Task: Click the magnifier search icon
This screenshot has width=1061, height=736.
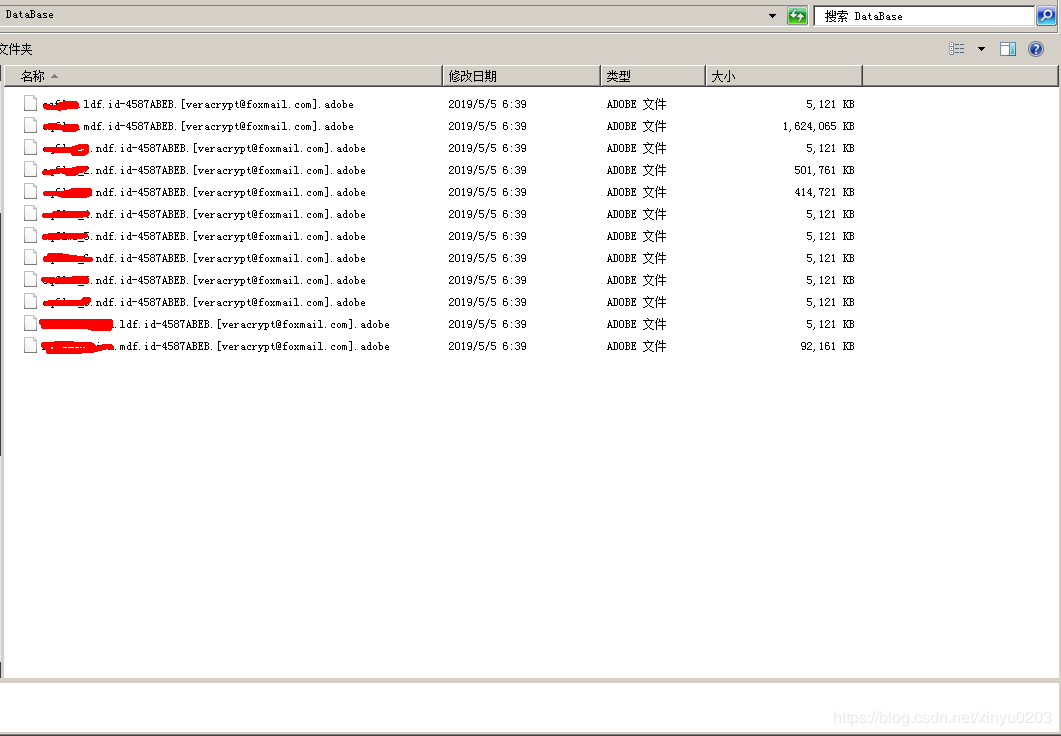Action: click(x=1046, y=16)
